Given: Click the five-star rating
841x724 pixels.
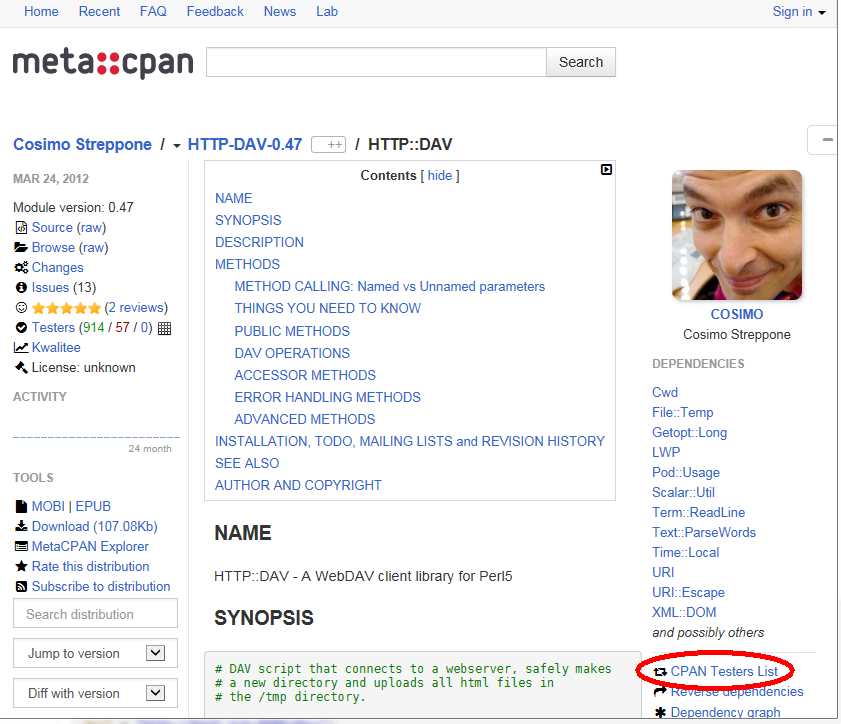Looking at the screenshot, I should coord(67,308).
